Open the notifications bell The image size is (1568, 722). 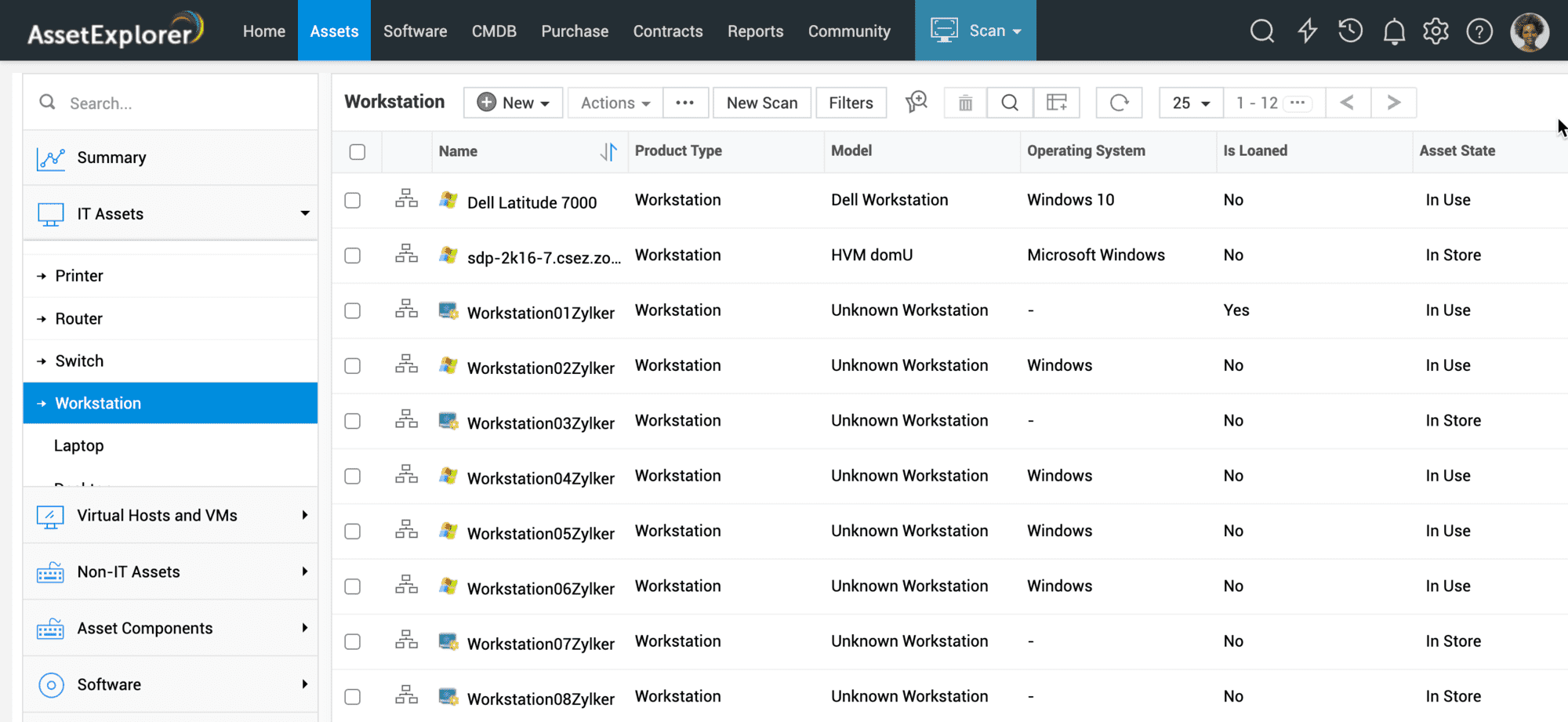[x=1394, y=32]
